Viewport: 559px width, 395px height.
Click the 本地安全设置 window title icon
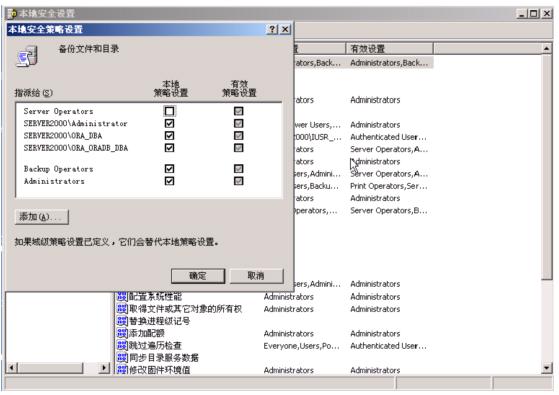(12, 14)
